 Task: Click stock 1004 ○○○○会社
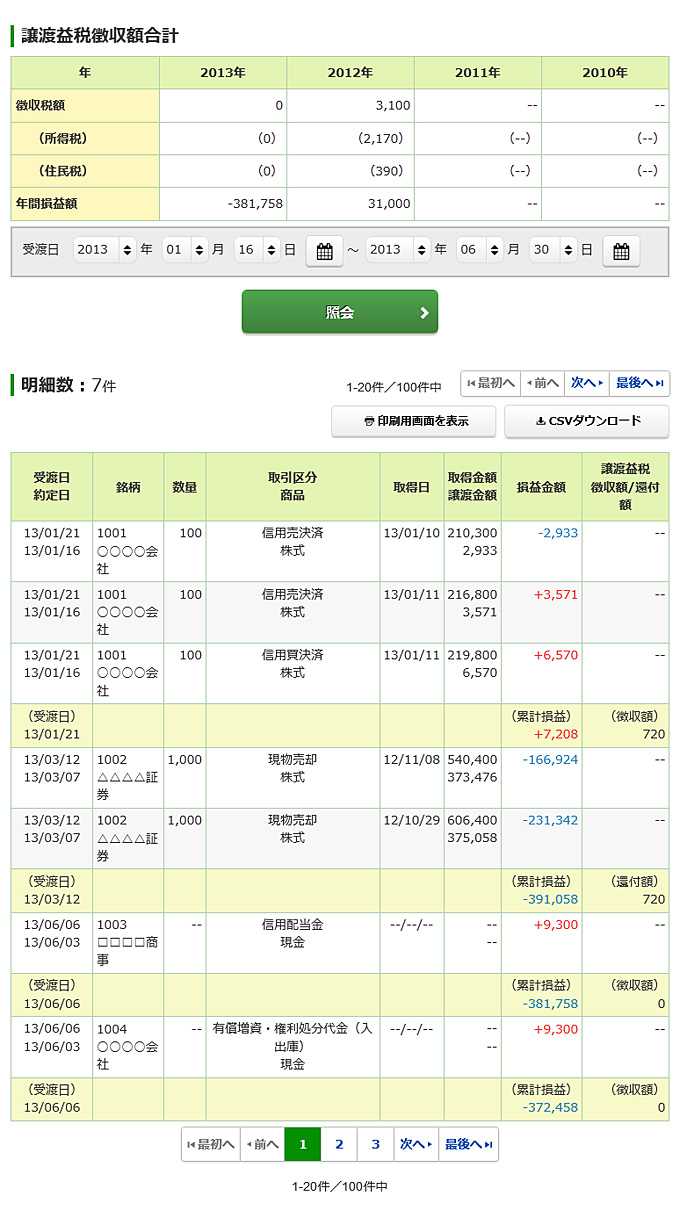pyautogui.click(x=127, y=1046)
